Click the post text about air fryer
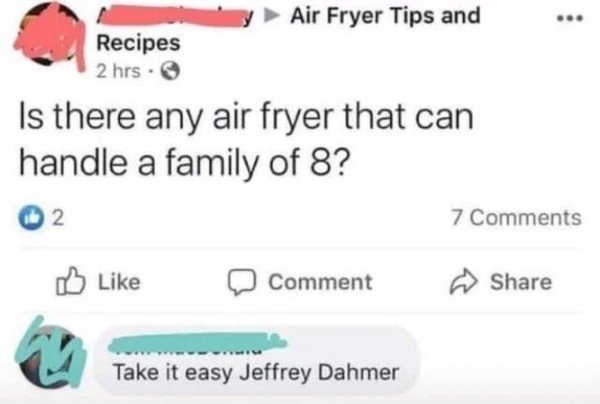600x404 pixels. coord(246,140)
